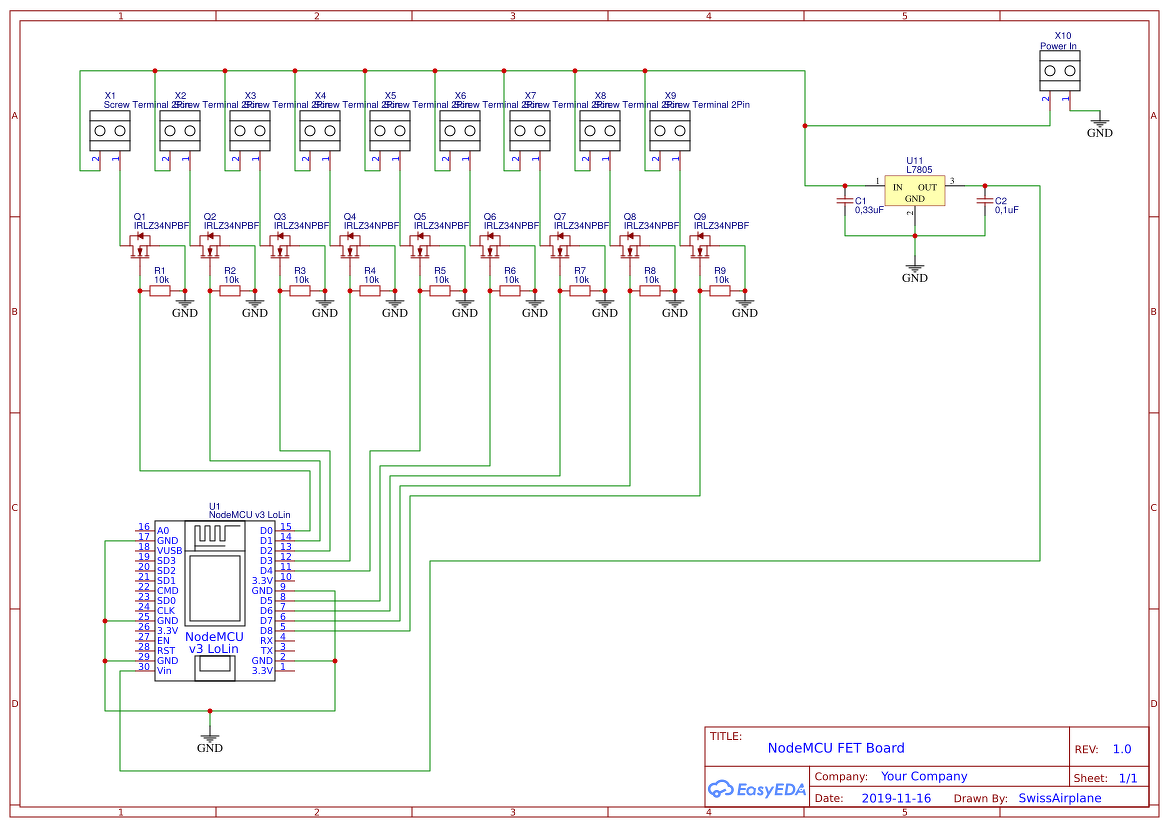Click the wire junction left of C1
1169x827 pixels.
point(845,186)
